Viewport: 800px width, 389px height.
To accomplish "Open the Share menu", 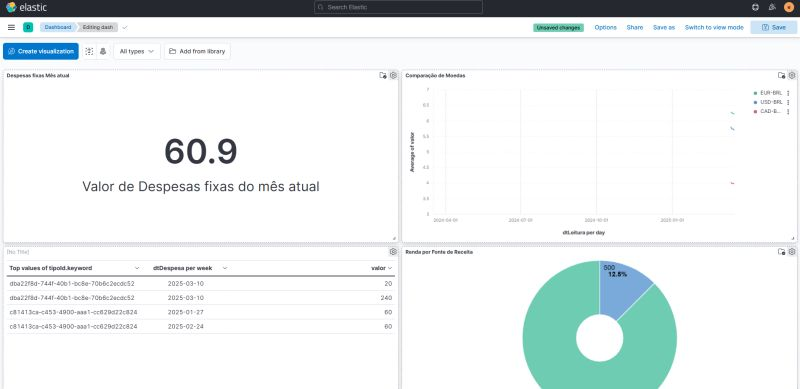I will 635,28.
